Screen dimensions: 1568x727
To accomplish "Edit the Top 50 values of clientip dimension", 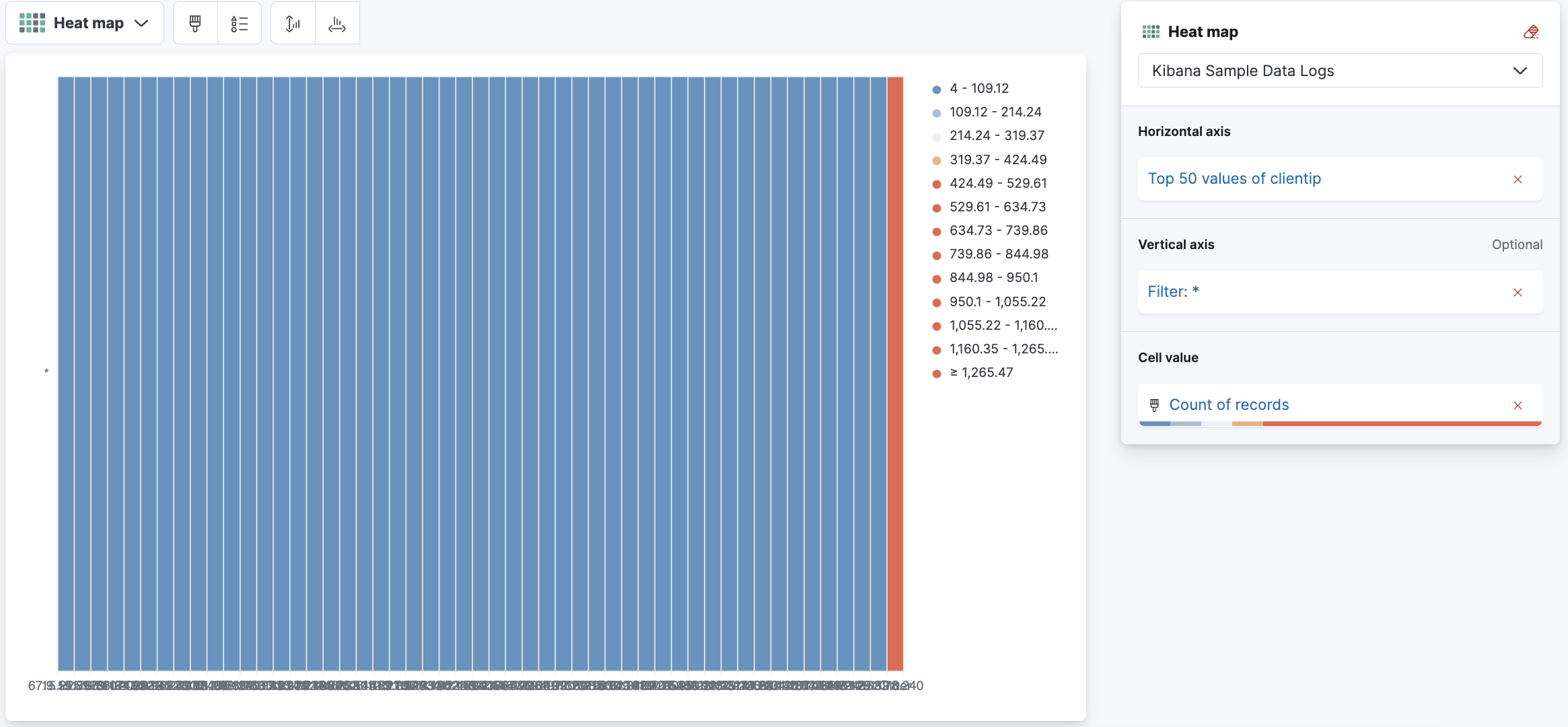I will point(1234,178).
